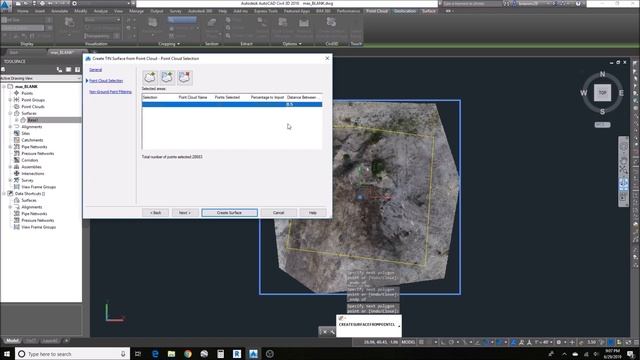Open the General step link
The width and height of the screenshot is (640, 360).
[x=96, y=70]
